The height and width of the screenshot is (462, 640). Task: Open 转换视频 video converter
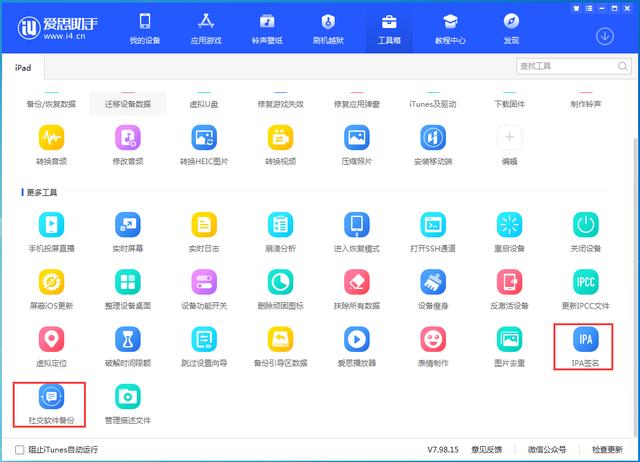[x=280, y=138]
